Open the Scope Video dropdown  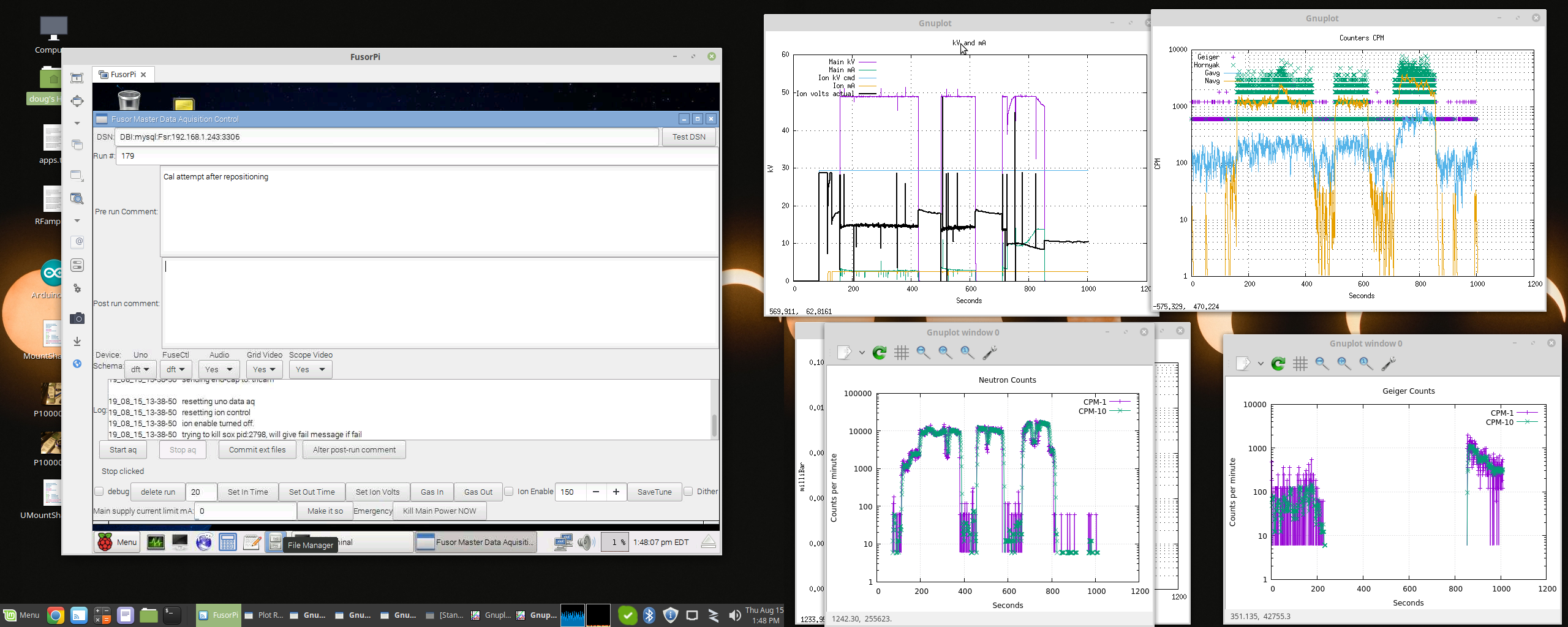(311, 369)
